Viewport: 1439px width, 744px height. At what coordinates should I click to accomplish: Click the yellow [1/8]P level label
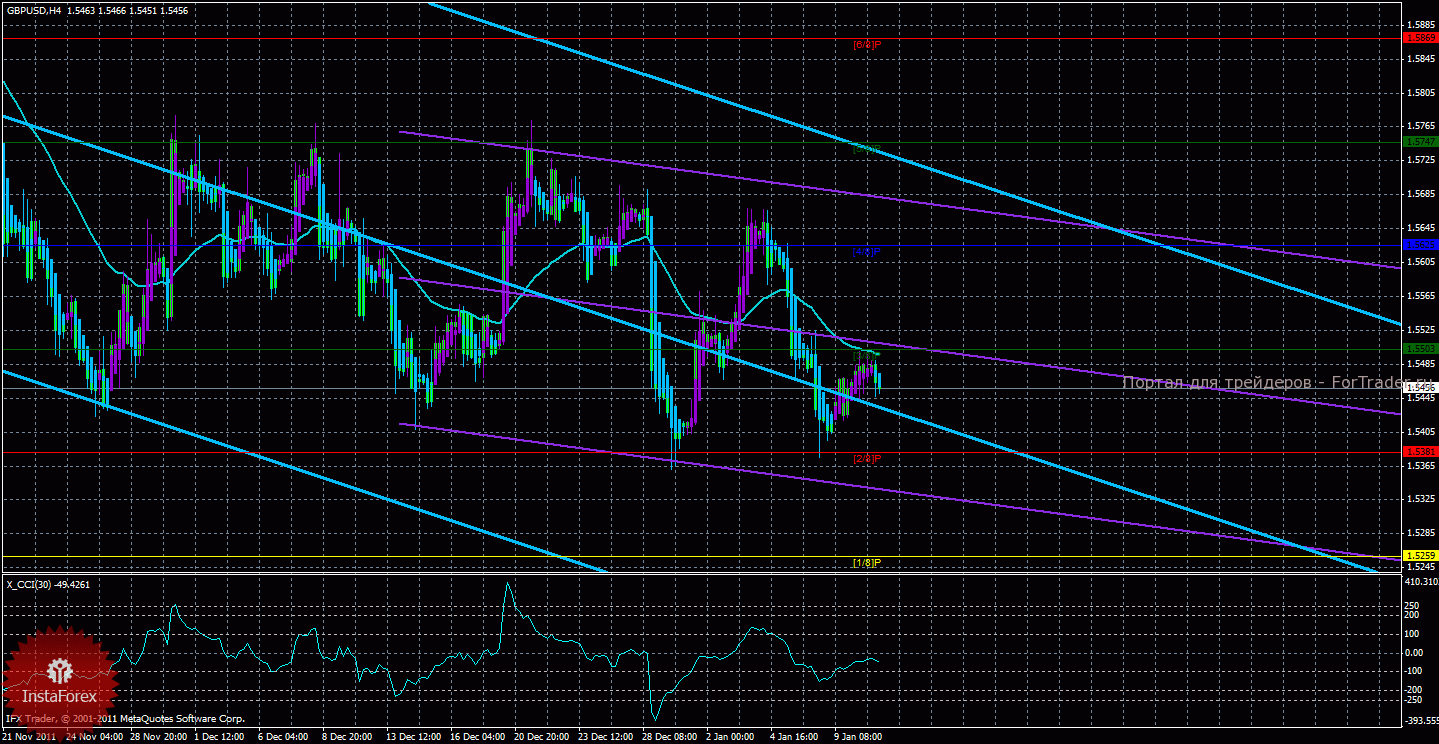(x=866, y=563)
